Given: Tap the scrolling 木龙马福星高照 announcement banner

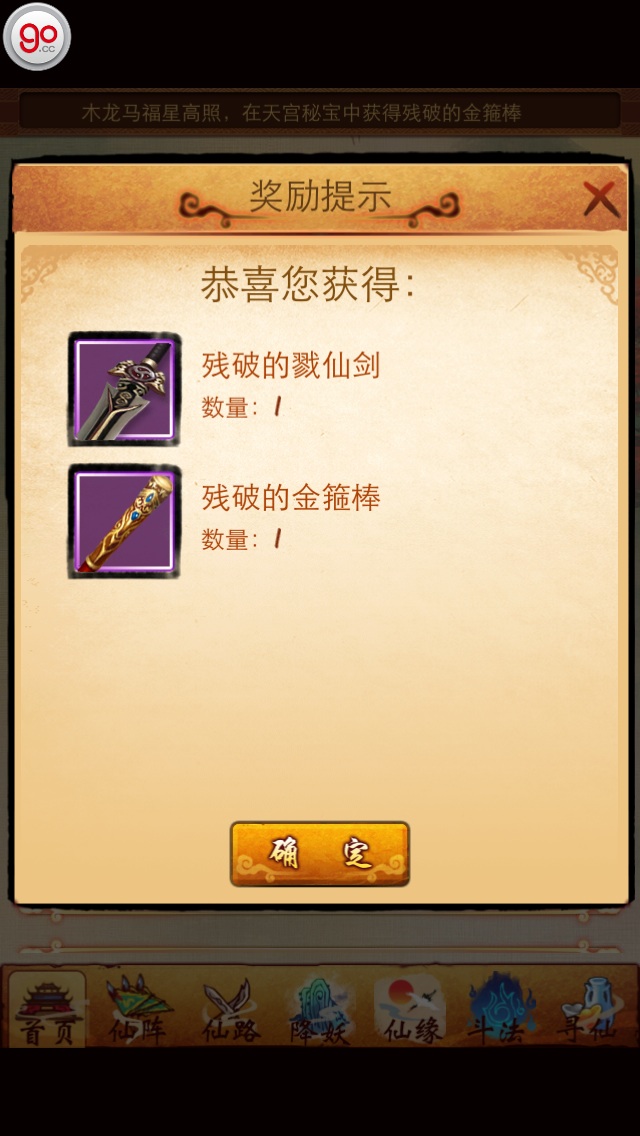Looking at the screenshot, I should coord(320,112).
